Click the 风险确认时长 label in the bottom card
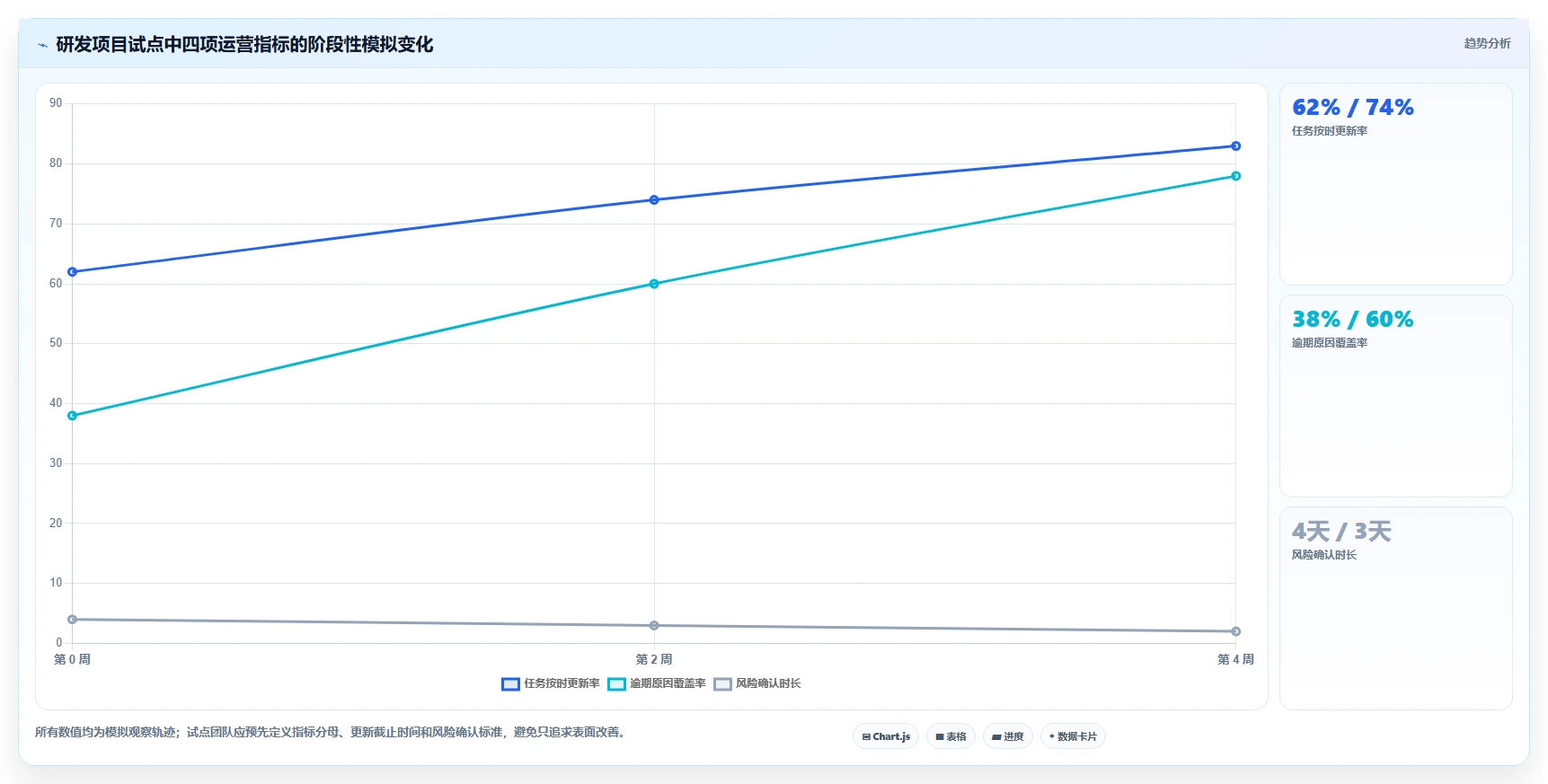The width and height of the screenshot is (1548, 784). click(x=1324, y=555)
